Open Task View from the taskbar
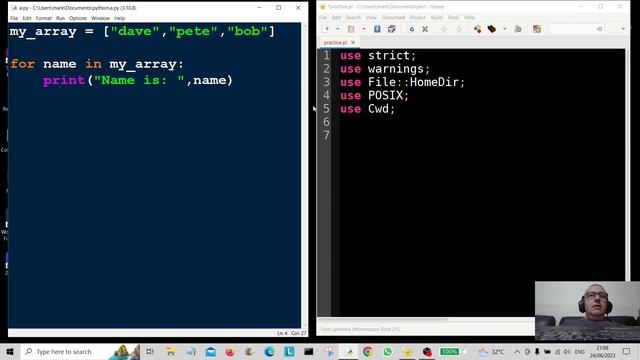Image resolution: width=640 pixels, height=360 pixels. [150, 351]
